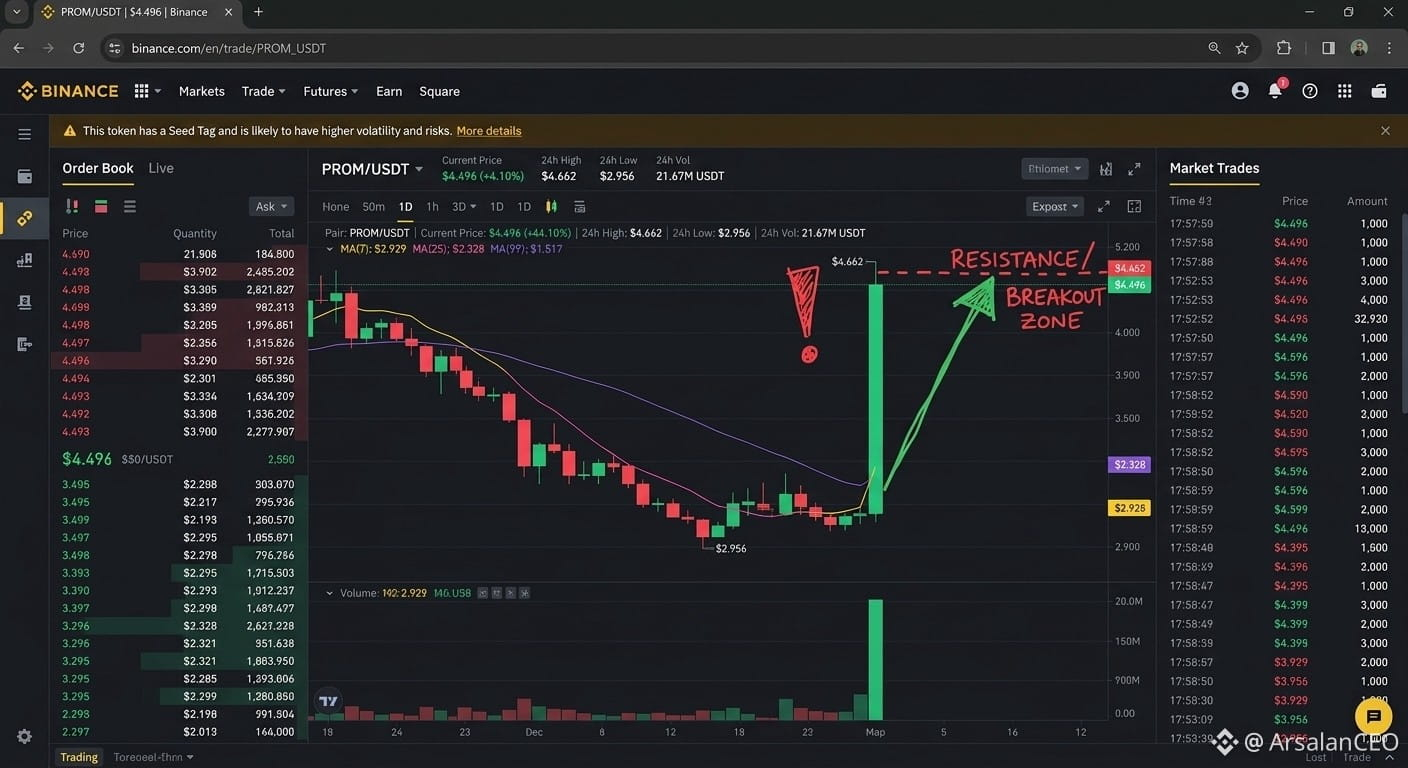
Task: Open the yellow chat support bubble
Action: pyautogui.click(x=1374, y=716)
